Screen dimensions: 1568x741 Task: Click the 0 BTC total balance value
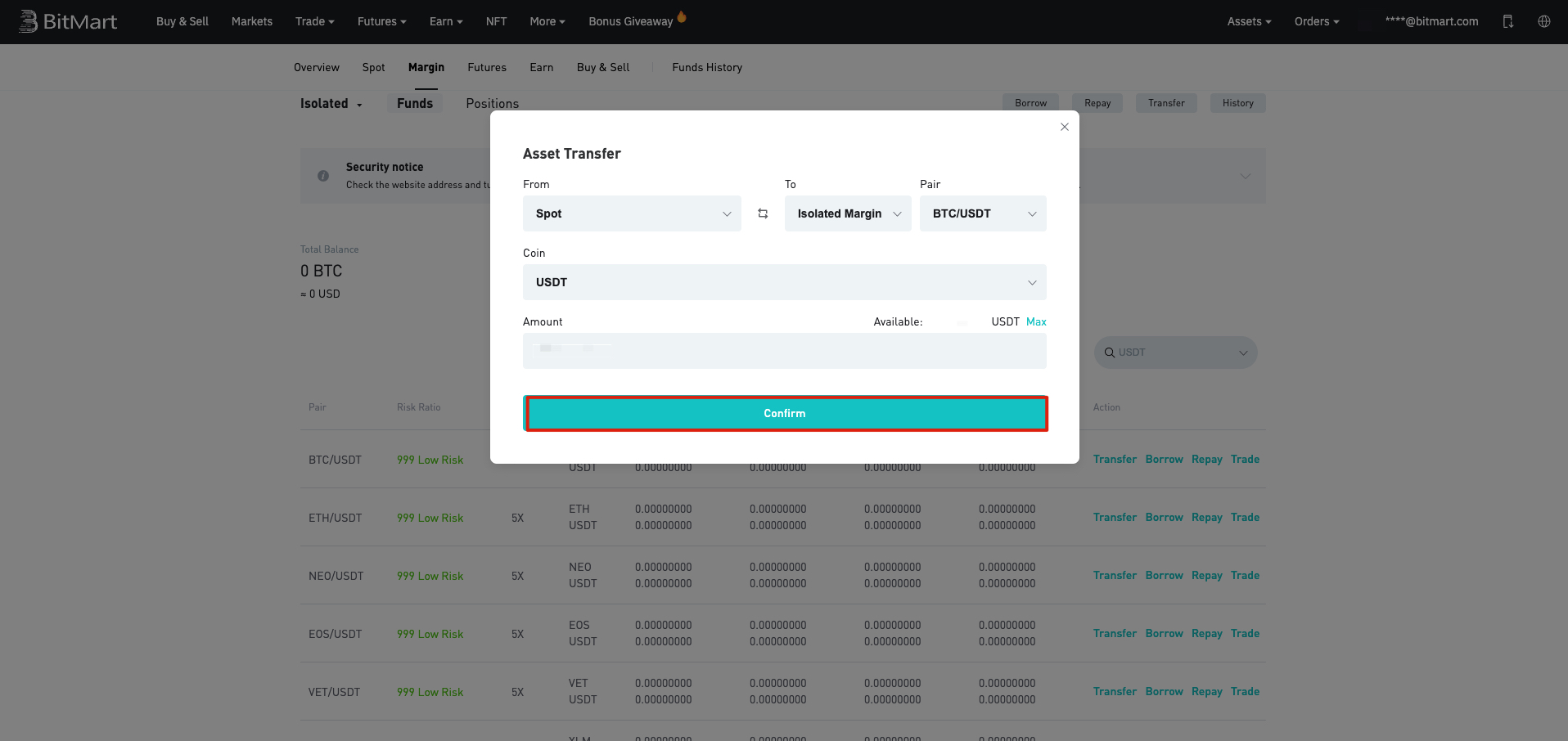(321, 271)
